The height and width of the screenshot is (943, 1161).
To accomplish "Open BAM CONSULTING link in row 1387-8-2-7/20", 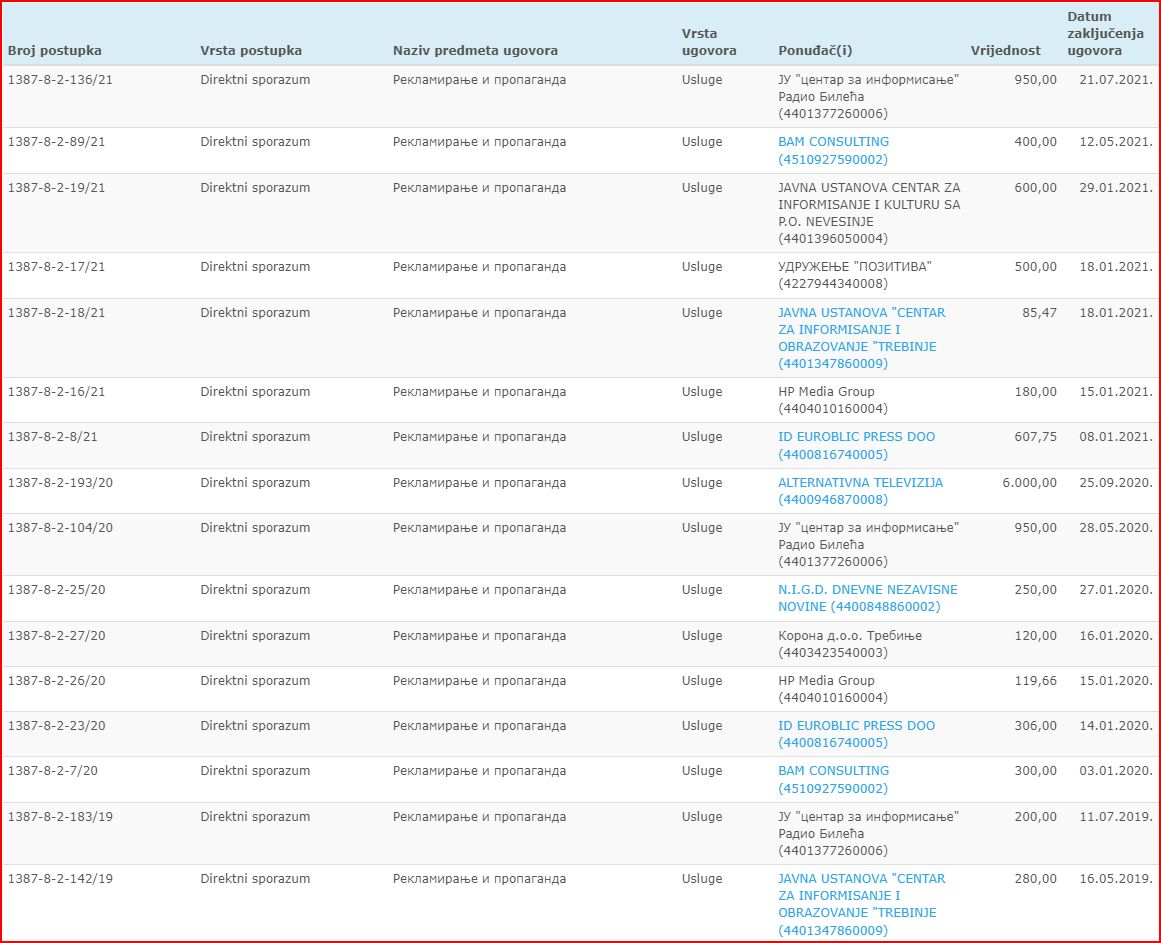I will (833, 779).
